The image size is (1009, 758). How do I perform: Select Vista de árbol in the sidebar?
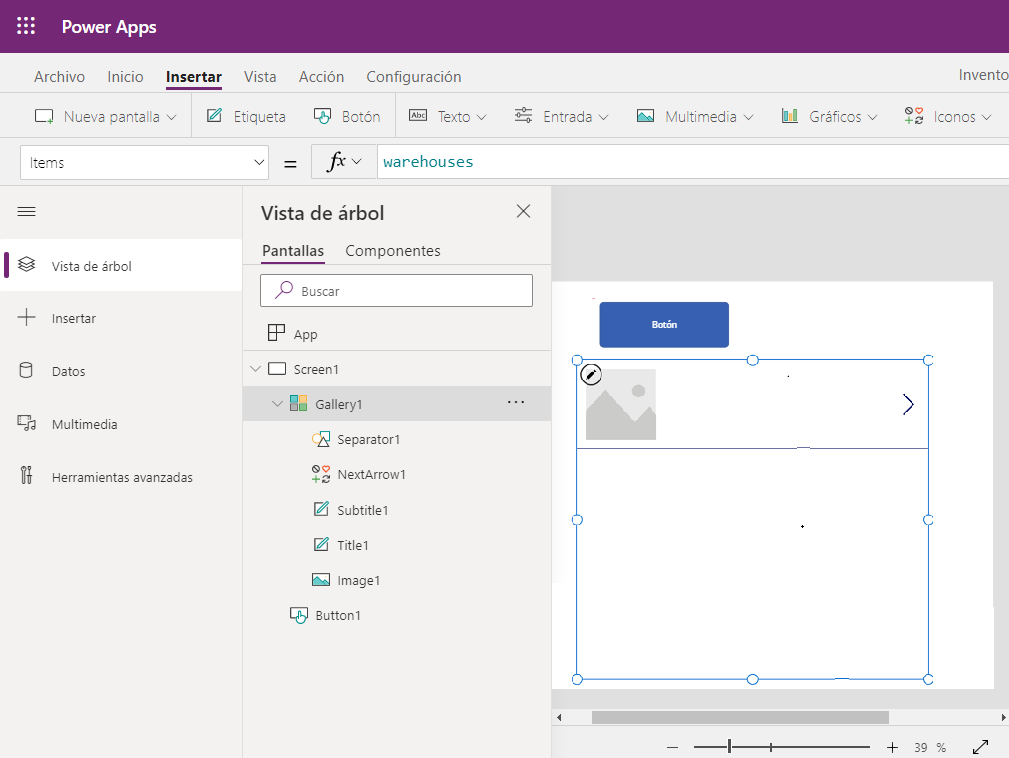(121, 266)
